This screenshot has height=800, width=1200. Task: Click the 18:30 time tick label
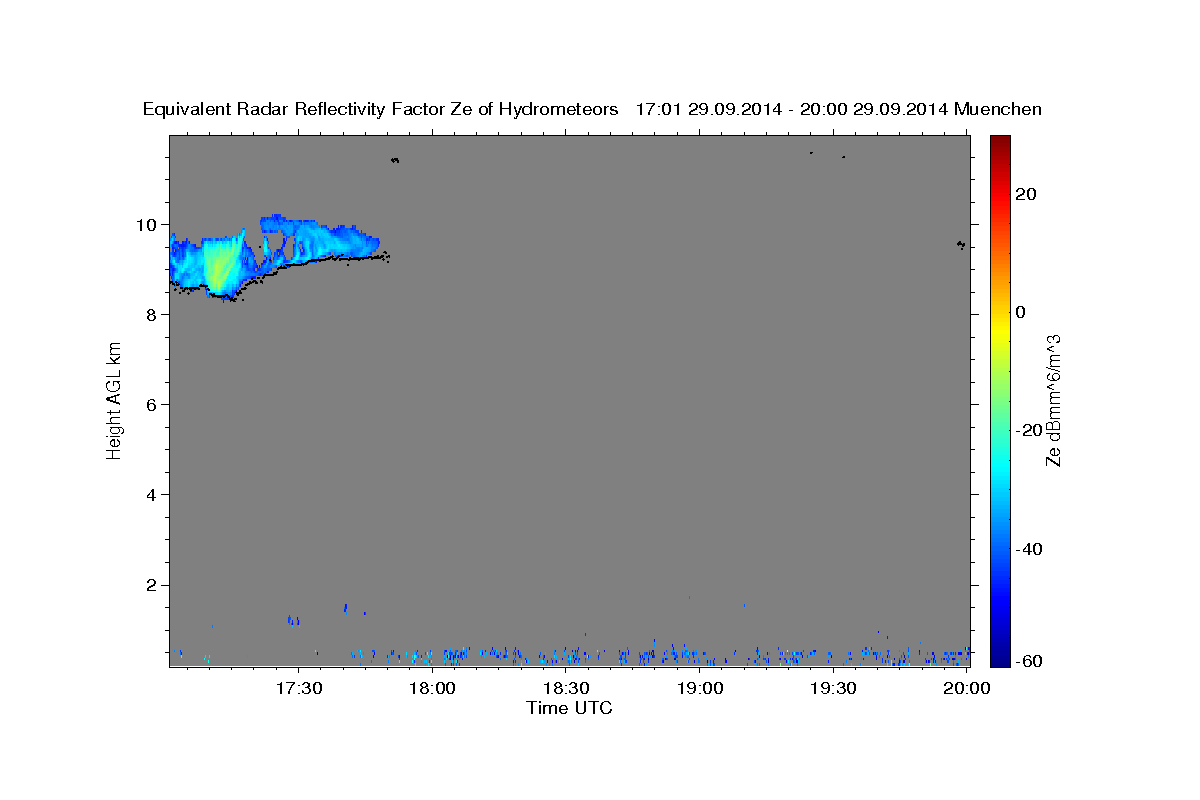pos(567,688)
